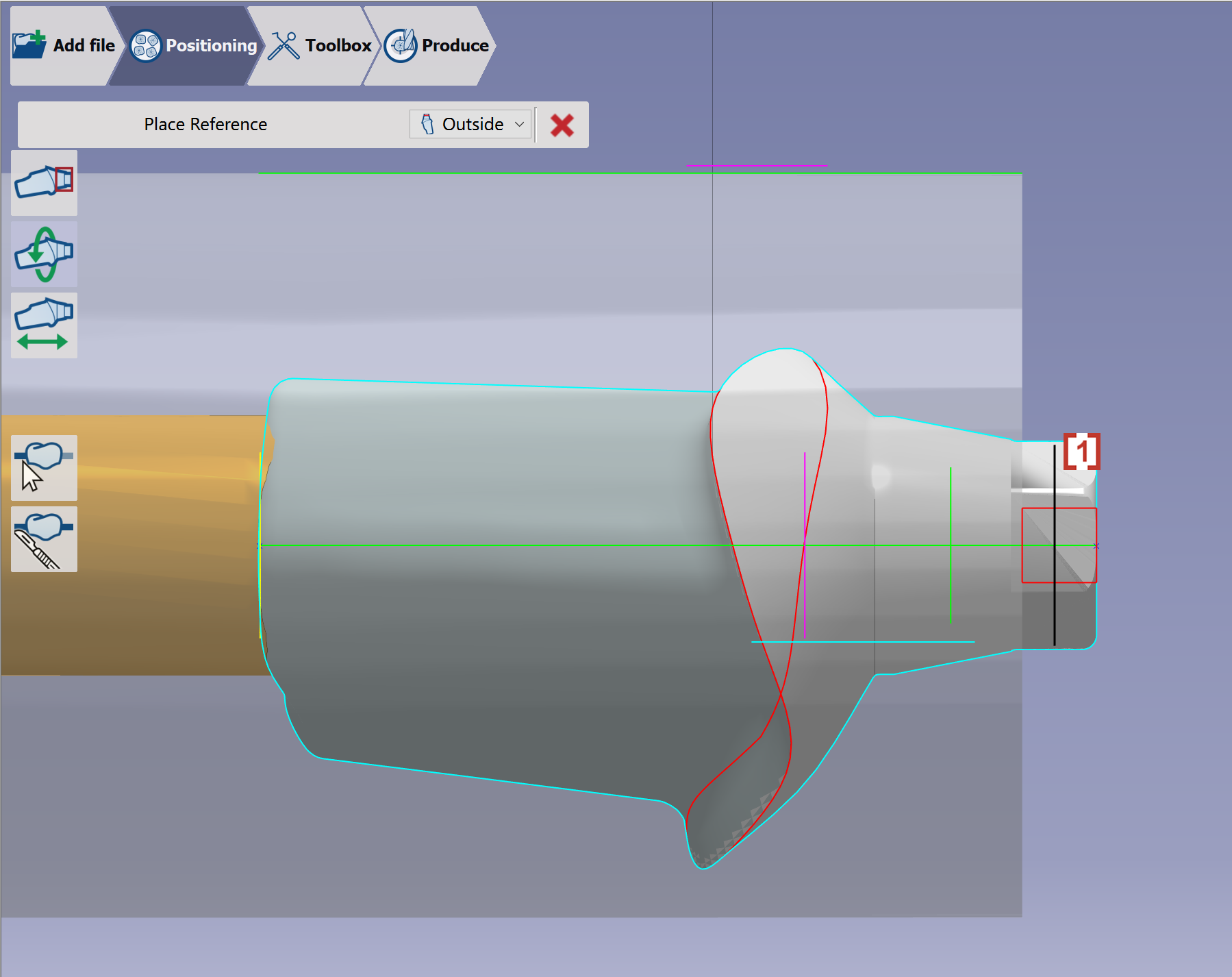Cancel Place Reference with red X

click(562, 125)
